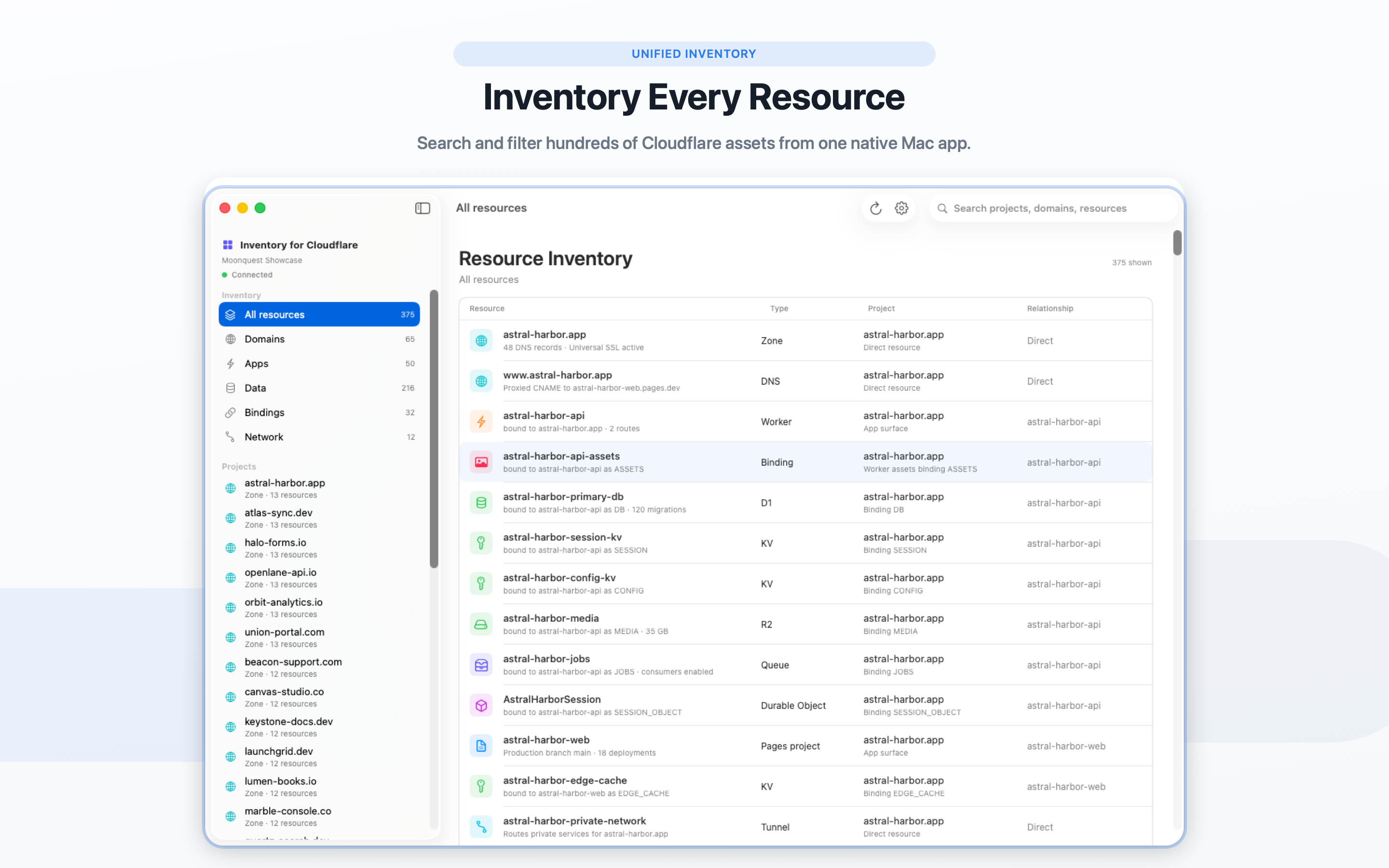This screenshot has height=868, width=1389.
Task: Show the Bindings category
Action: pyautogui.click(x=319, y=413)
